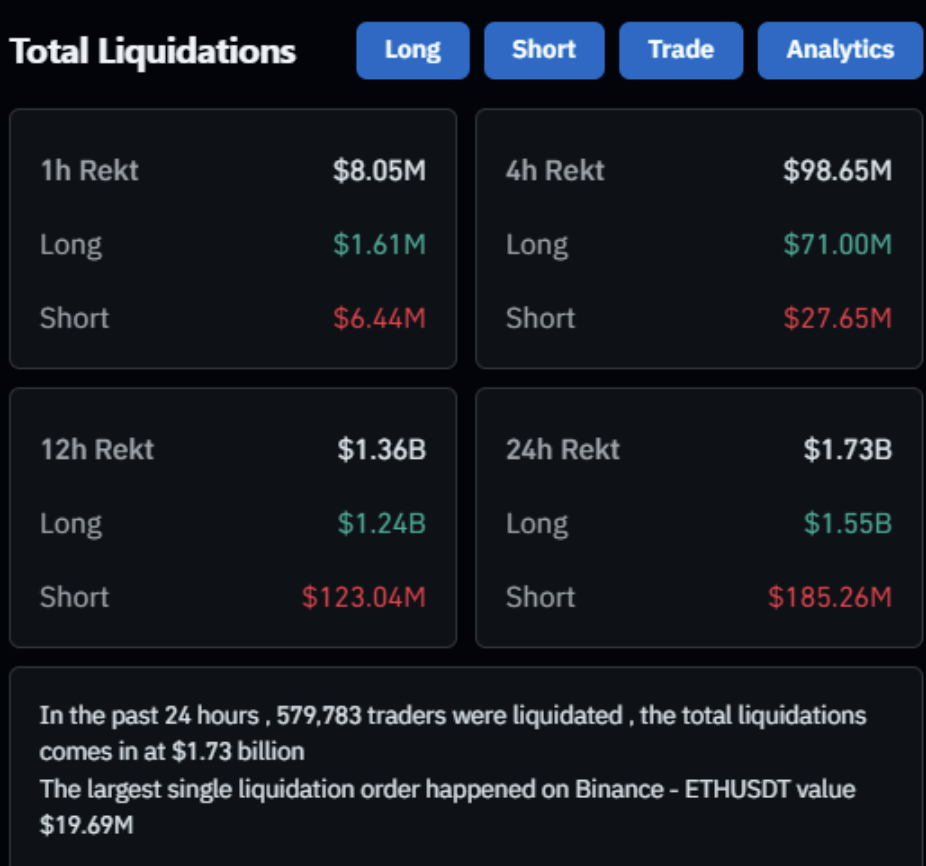The height and width of the screenshot is (866, 926).
Task: Click the $1.61M long liquidation value
Action: [x=379, y=244]
